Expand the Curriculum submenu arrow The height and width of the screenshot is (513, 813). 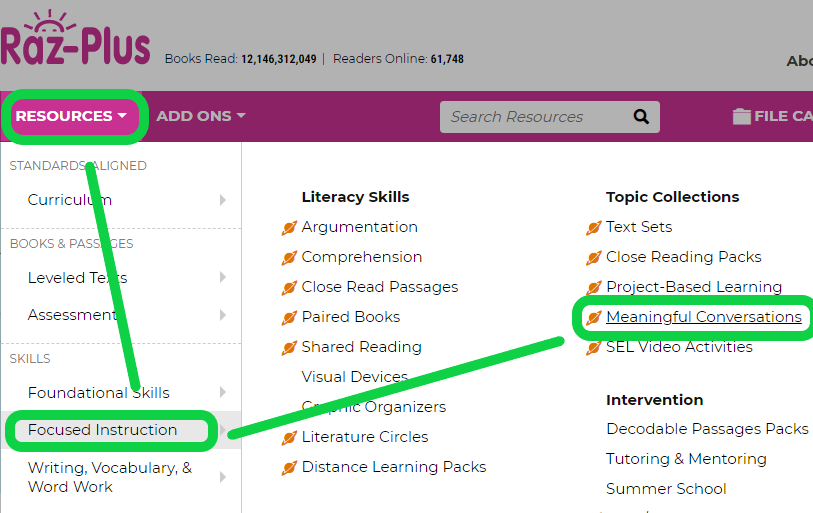click(x=223, y=200)
